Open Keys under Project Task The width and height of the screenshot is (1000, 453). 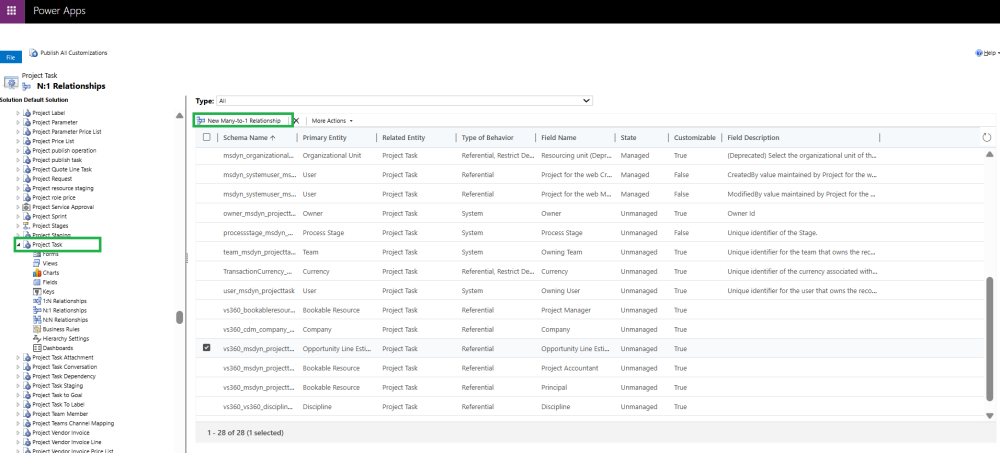click(x=47, y=291)
